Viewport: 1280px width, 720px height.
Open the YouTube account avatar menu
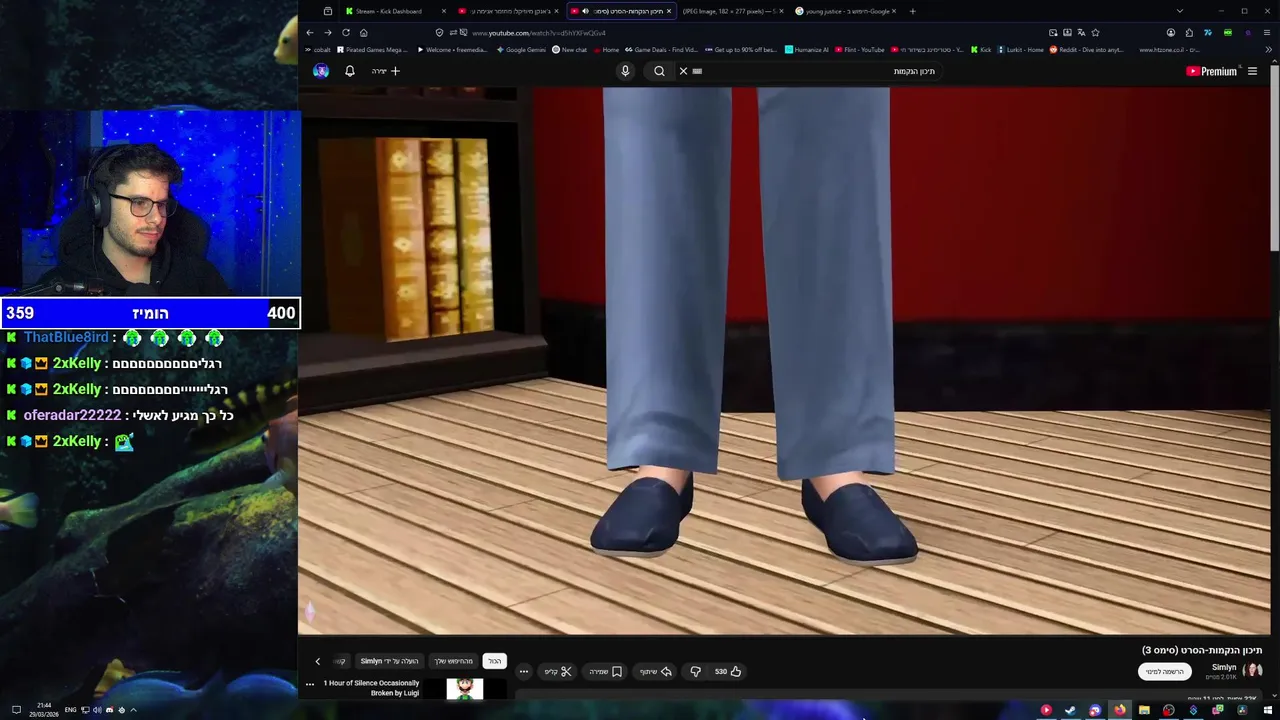pyautogui.click(x=321, y=71)
